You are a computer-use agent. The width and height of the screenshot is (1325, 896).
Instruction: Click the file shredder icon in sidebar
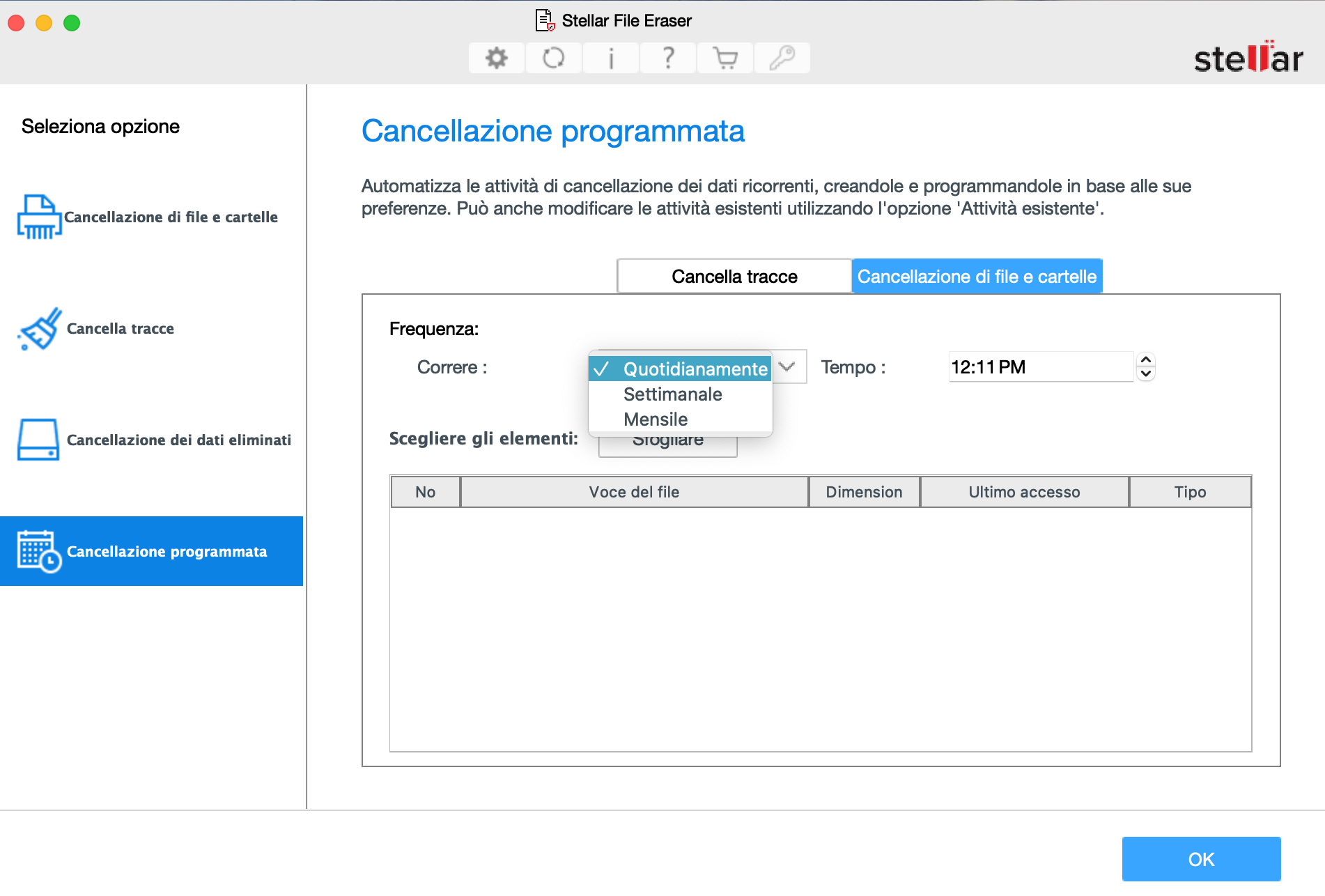click(39, 217)
